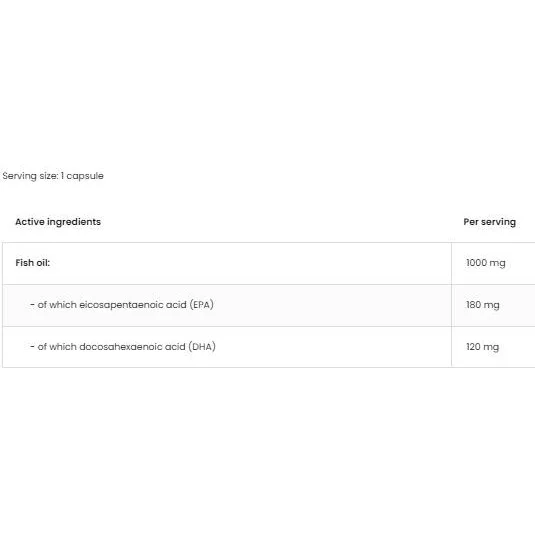Click the "(DHA)" abbreviation text
Viewport: 535px width, 535px height.
pos(202,347)
